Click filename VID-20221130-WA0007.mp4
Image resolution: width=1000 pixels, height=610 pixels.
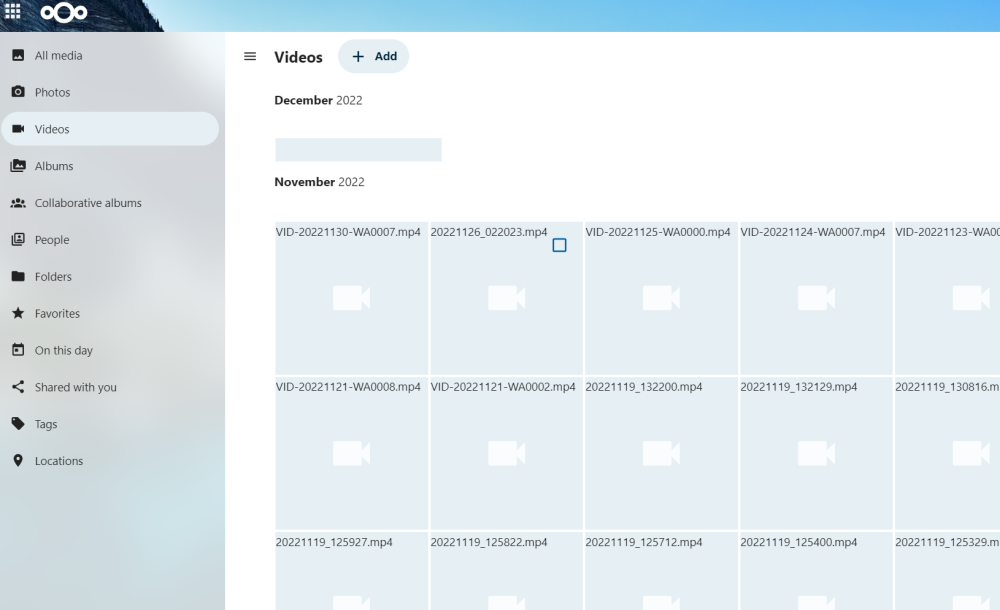[x=348, y=232]
